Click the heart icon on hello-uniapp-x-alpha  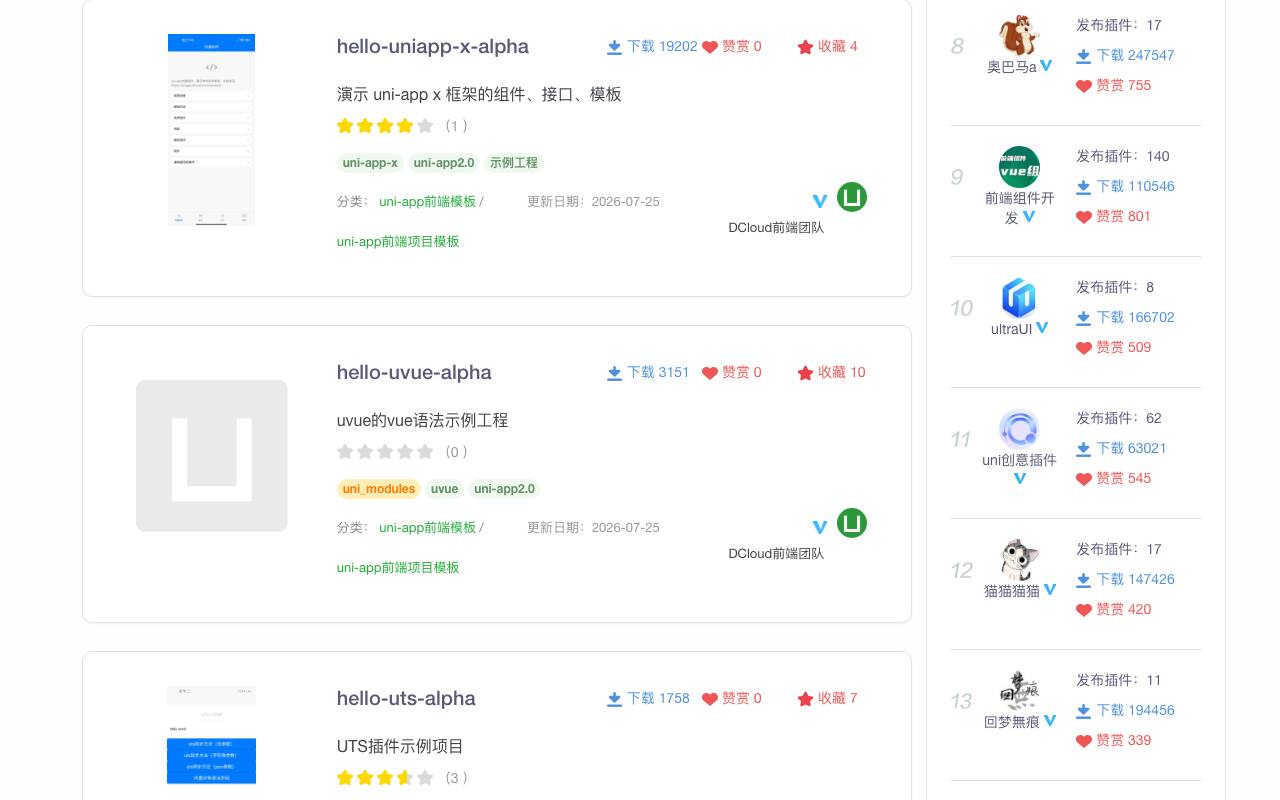coord(710,47)
